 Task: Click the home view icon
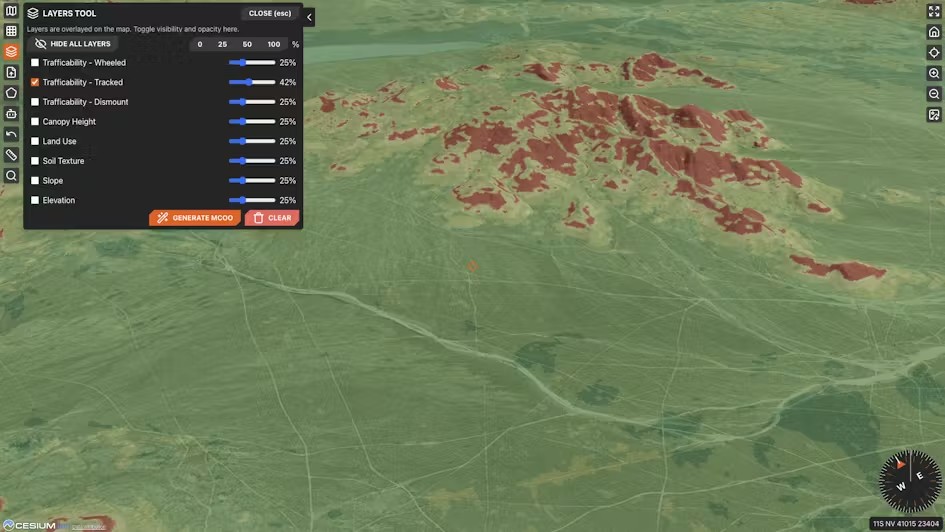pyautogui.click(x=934, y=32)
